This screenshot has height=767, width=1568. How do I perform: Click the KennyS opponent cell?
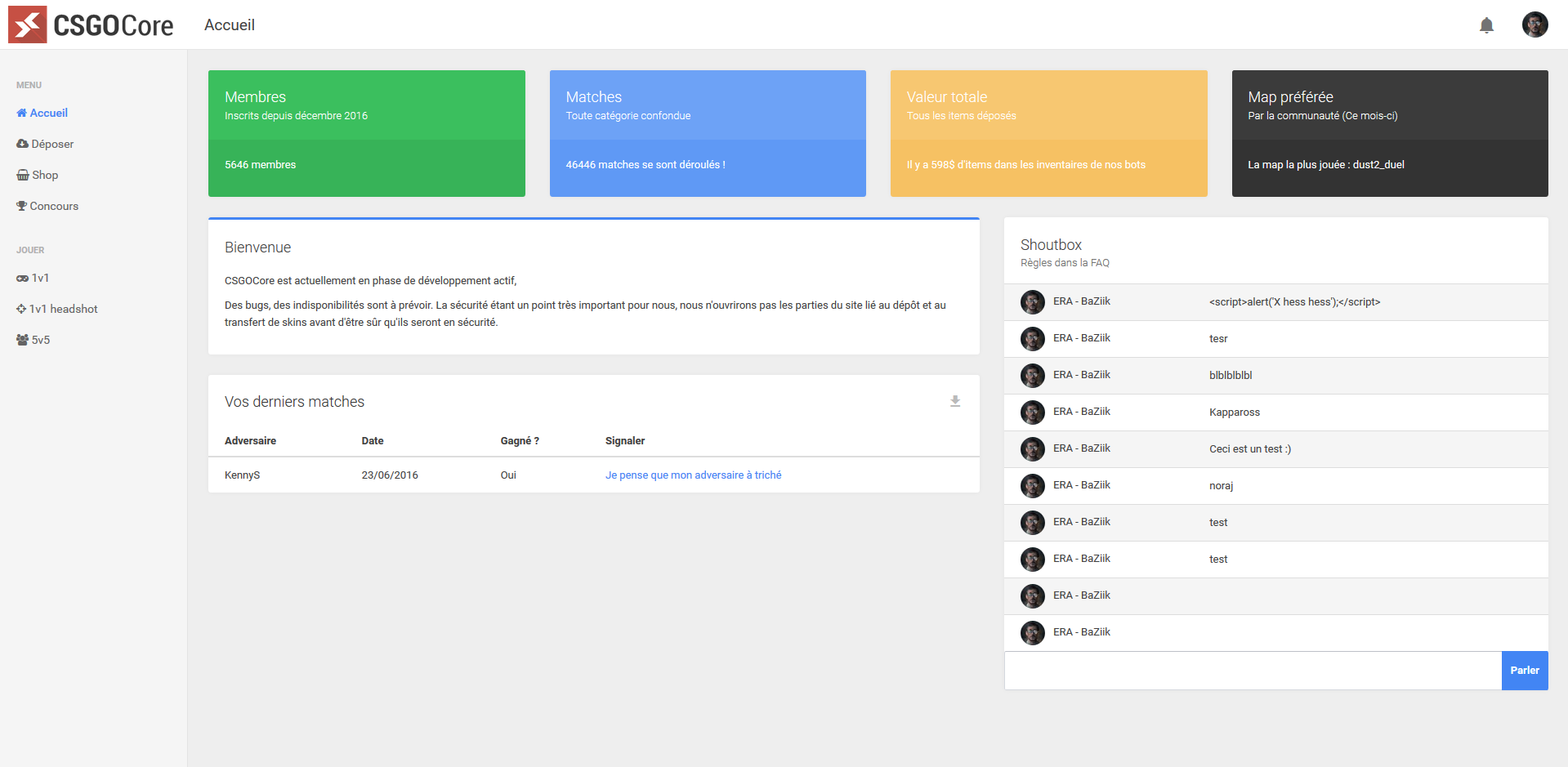pyautogui.click(x=242, y=475)
